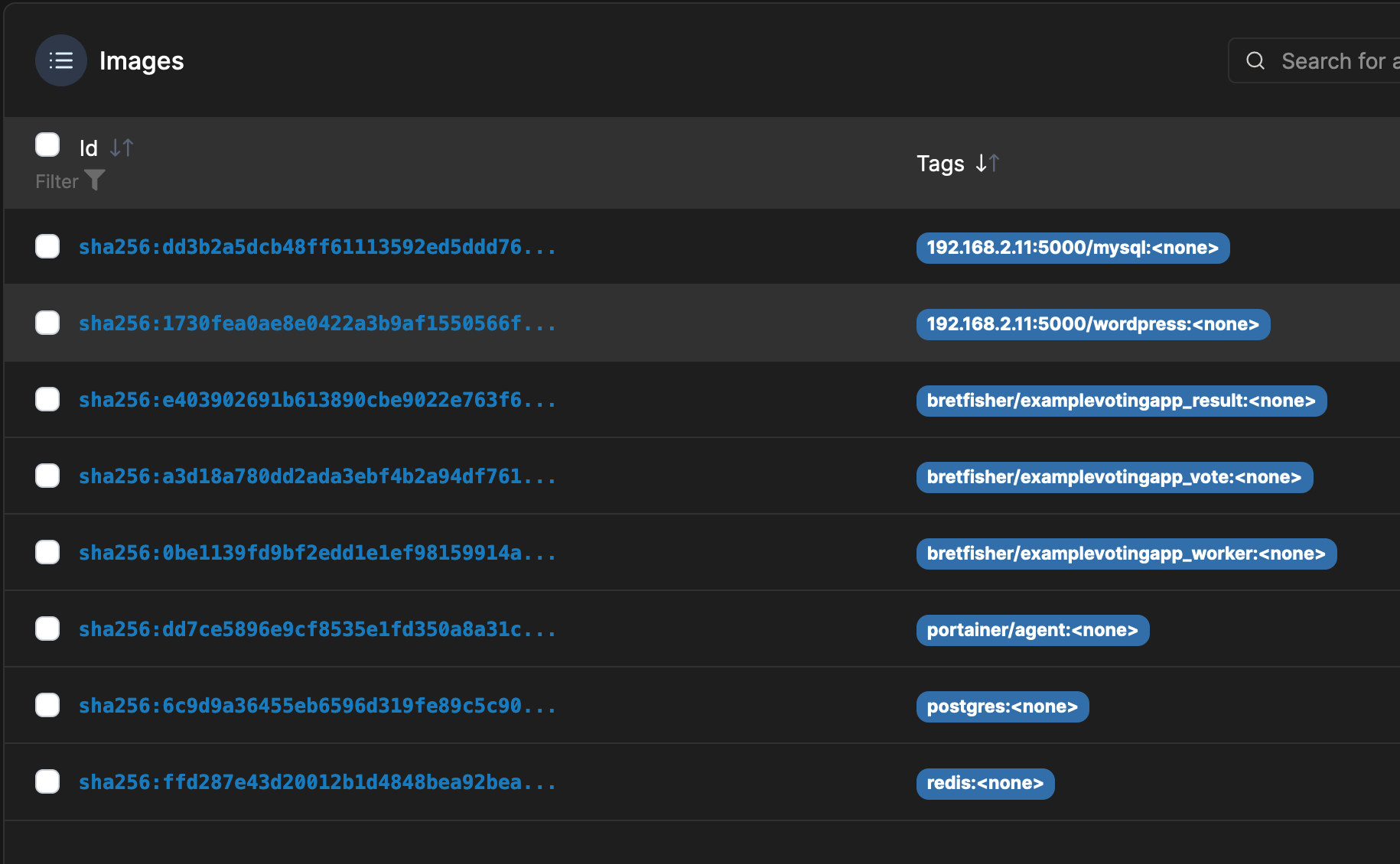Click the Tags column header
The width and height of the screenshot is (1400, 864).
pyautogui.click(x=940, y=163)
